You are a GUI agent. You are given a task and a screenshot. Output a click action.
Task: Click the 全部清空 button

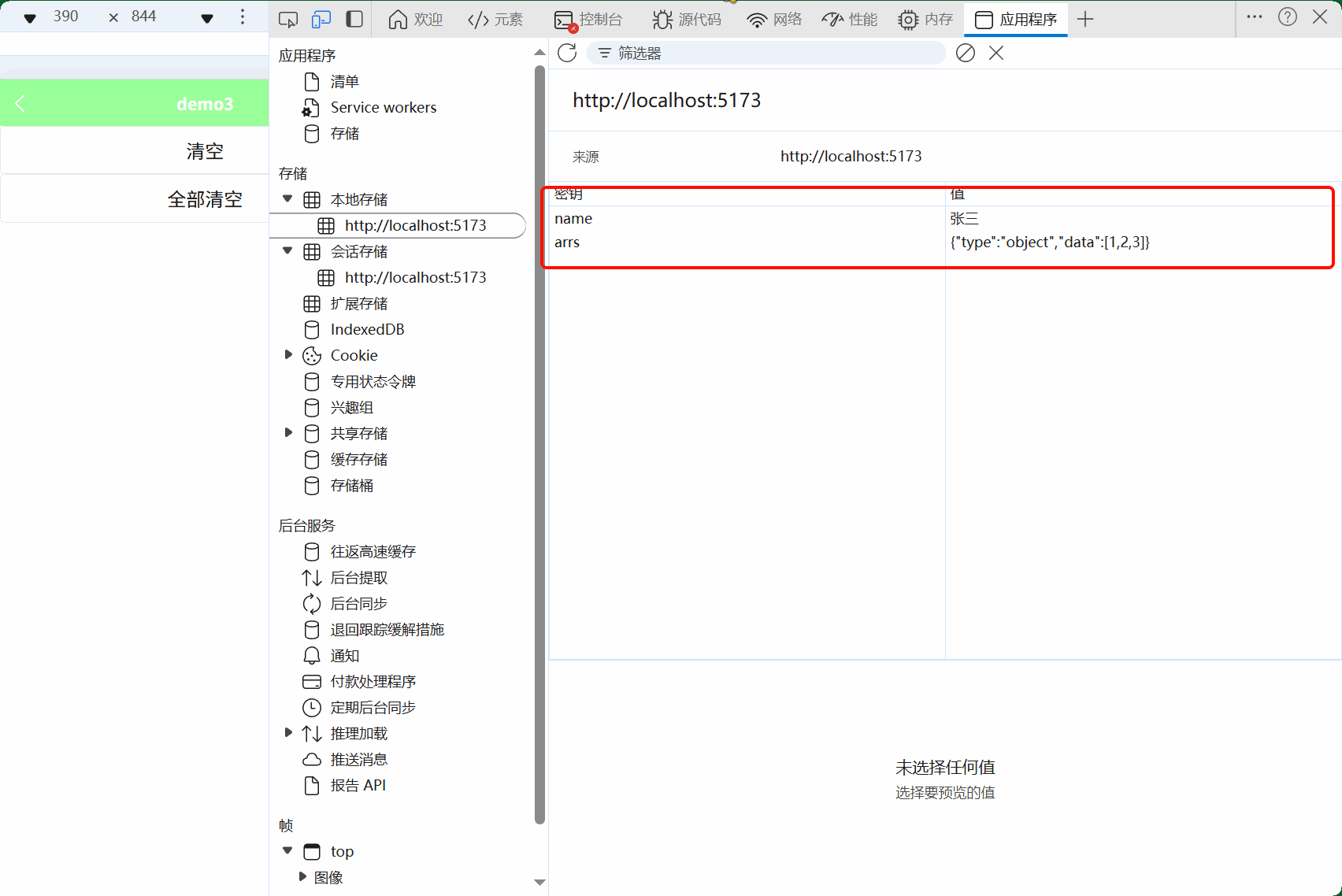205,198
